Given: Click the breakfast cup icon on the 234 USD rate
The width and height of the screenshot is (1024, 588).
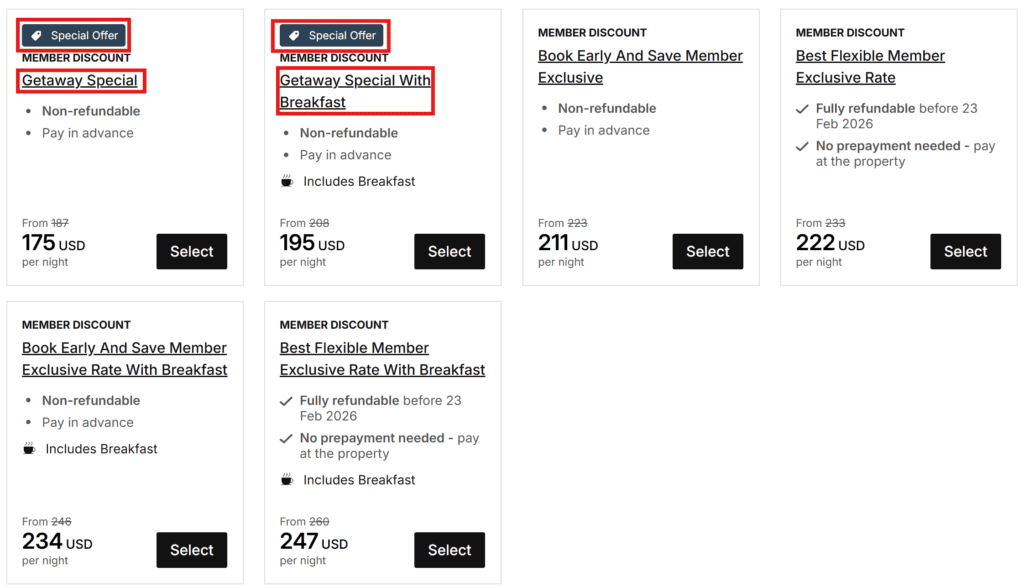Looking at the screenshot, I should (x=29, y=449).
